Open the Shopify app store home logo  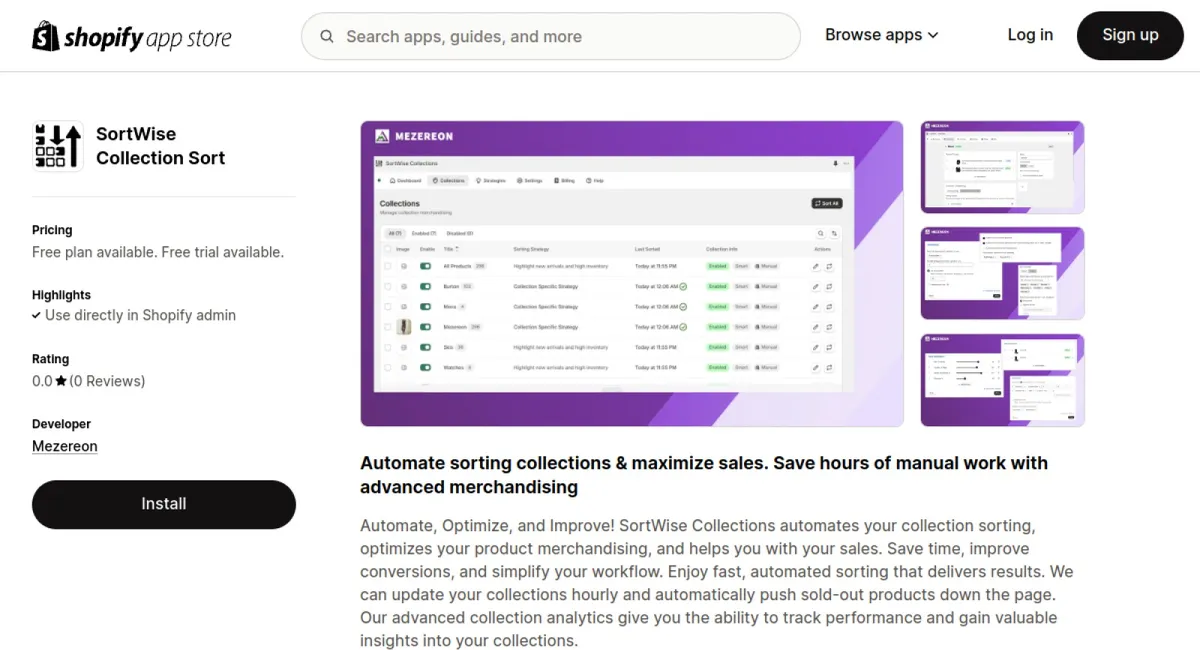click(132, 37)
